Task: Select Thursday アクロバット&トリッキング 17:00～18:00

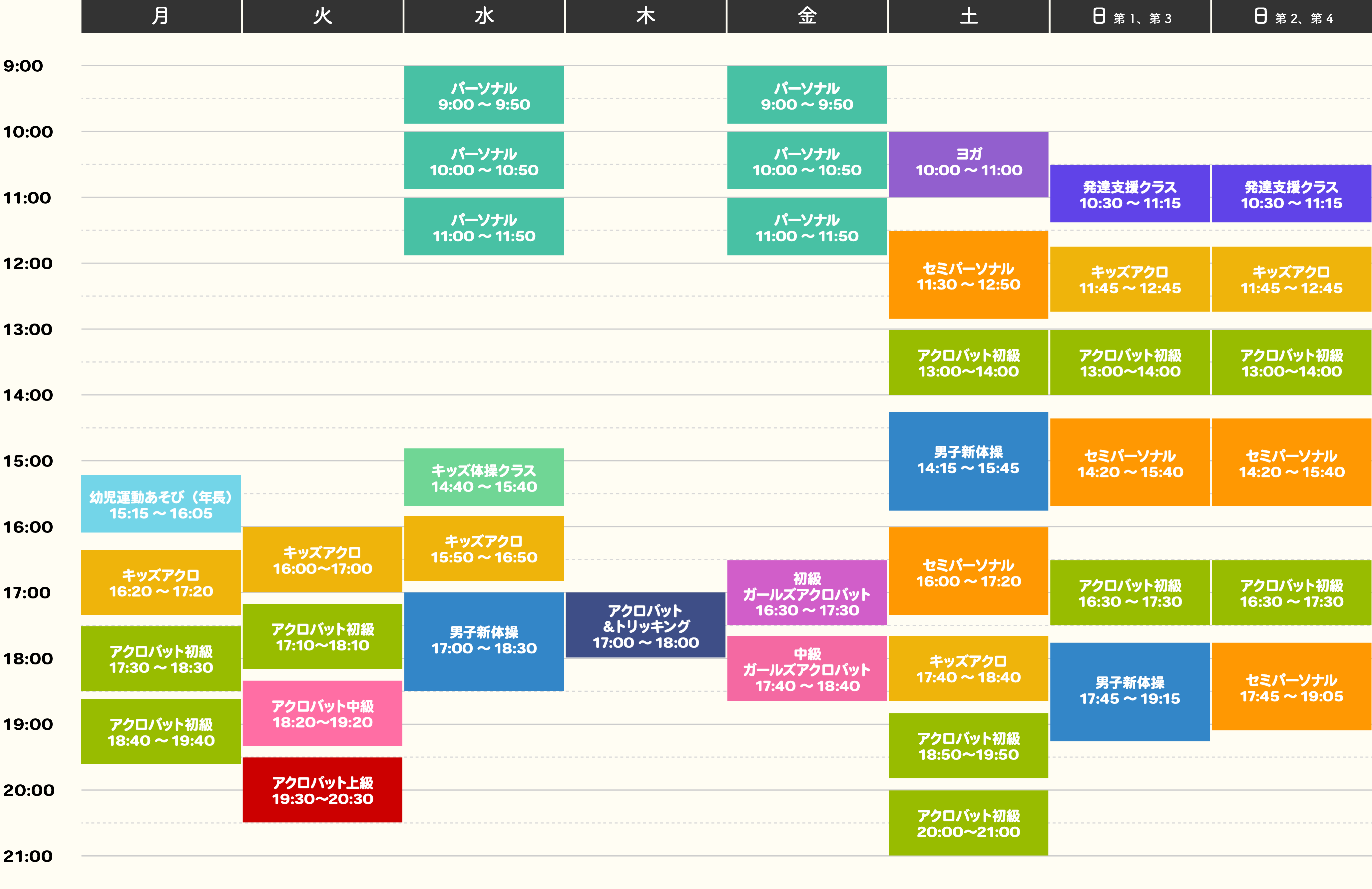Action: (645, 625)
